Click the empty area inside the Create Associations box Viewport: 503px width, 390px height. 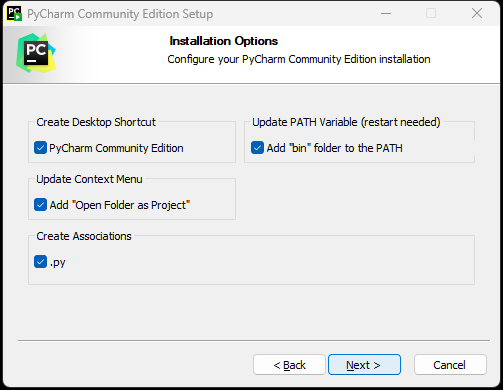(x=267, y=263)
